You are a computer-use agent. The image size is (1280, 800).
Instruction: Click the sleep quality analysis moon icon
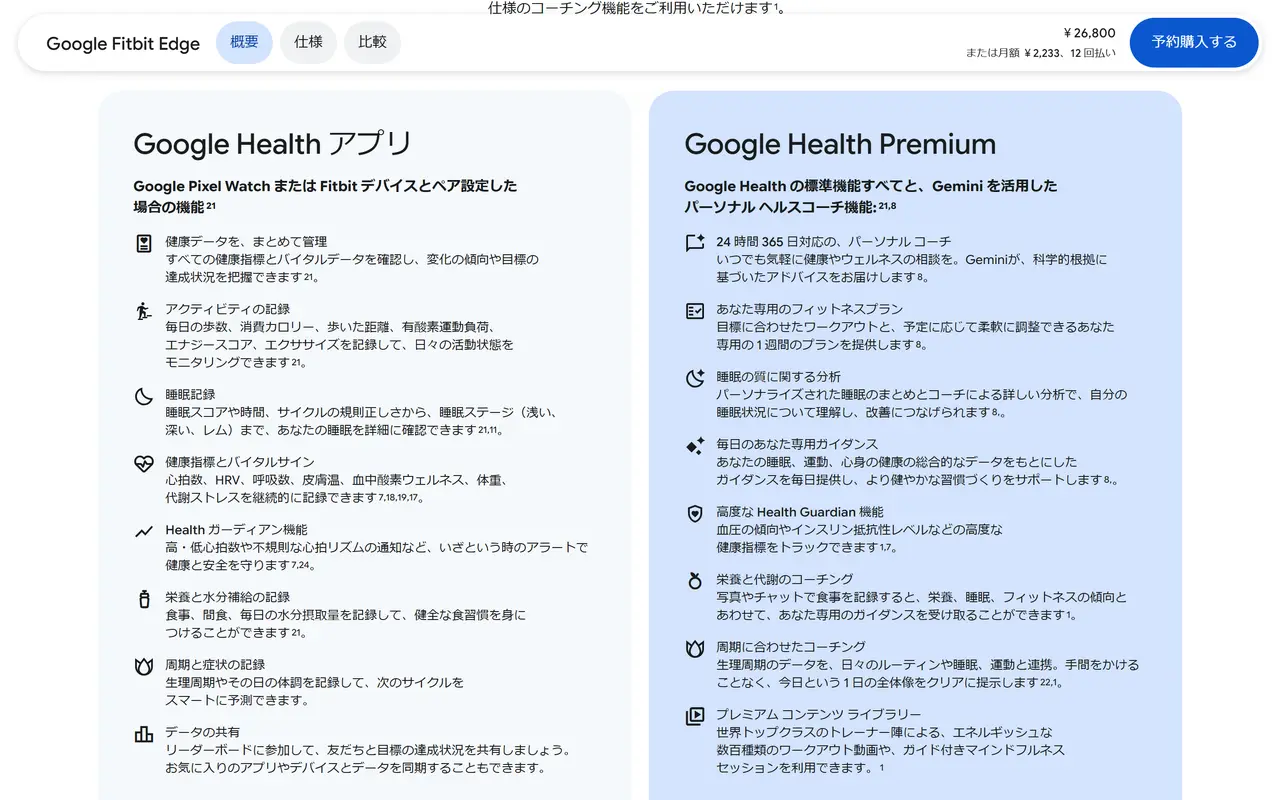(695, 378)
